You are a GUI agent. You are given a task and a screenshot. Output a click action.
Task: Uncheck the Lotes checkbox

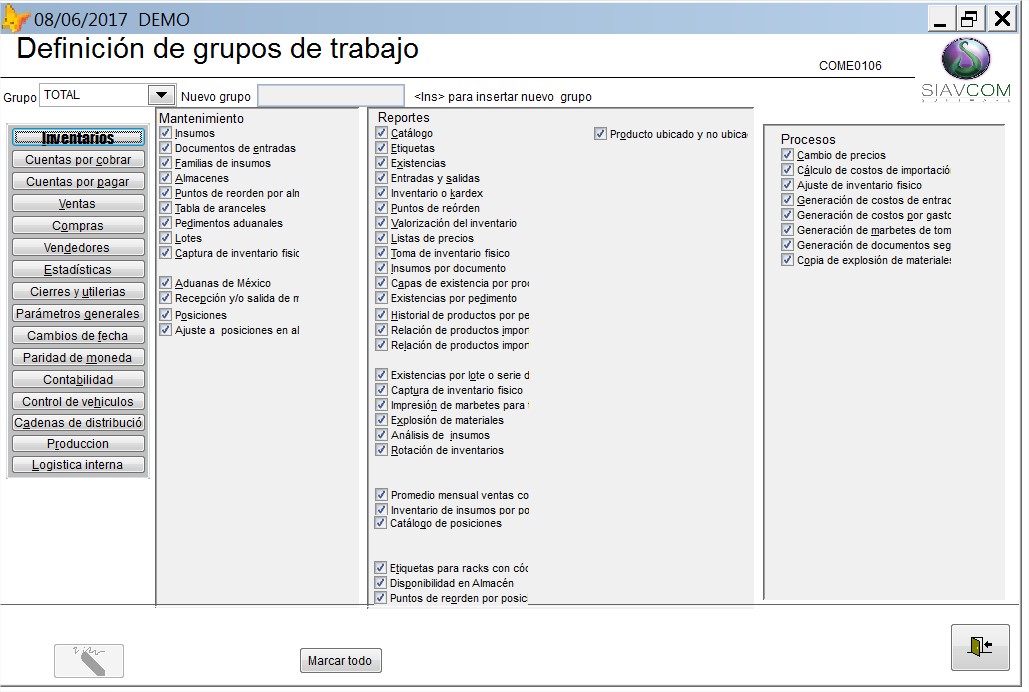point(165,238)
